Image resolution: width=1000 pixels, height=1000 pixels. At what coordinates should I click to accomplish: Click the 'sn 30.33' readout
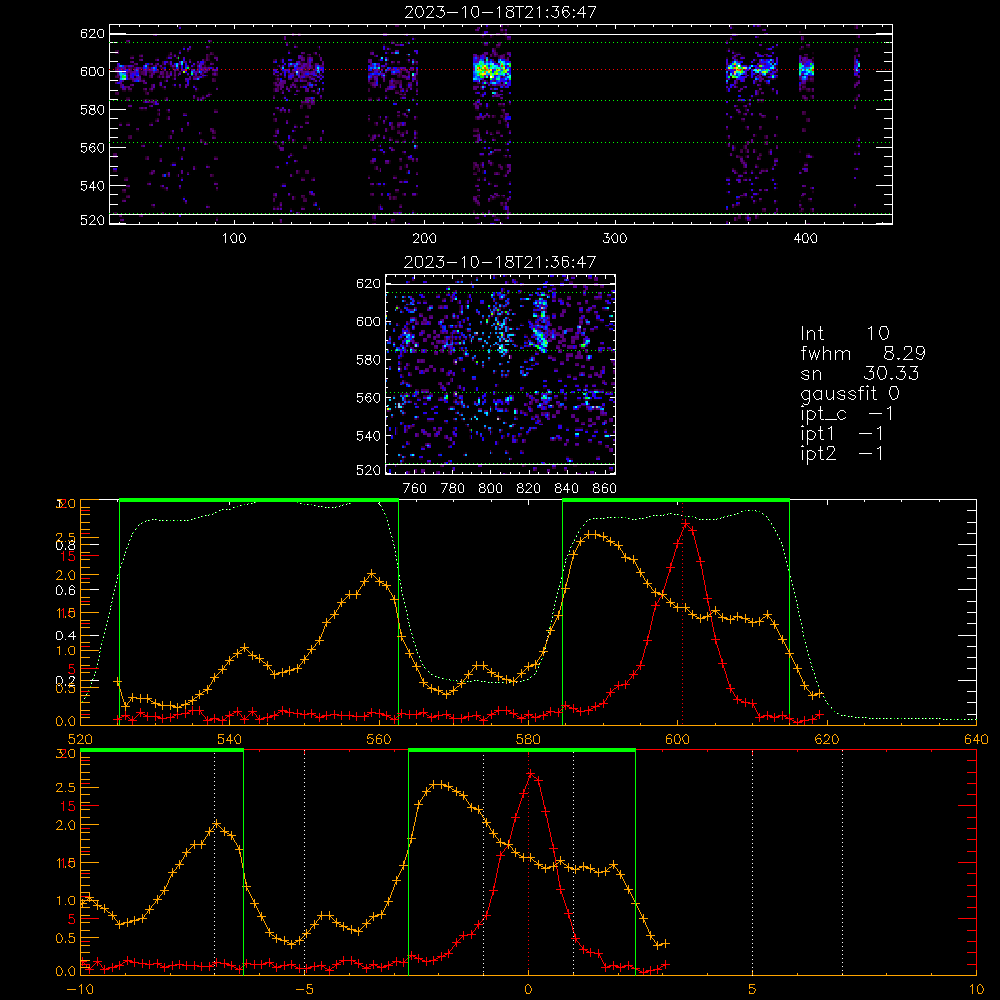coord(860,373)
